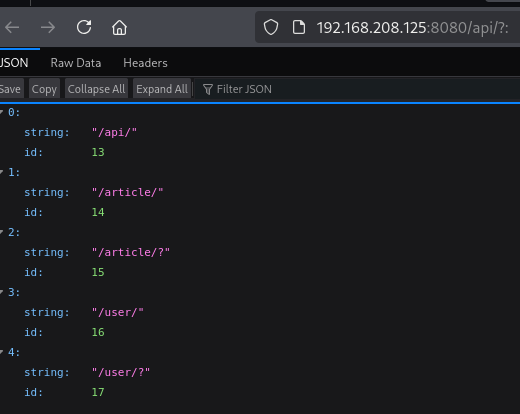Click the Save button
The height and width of the screenshot is (414, 520).
(x=11, y=89)
